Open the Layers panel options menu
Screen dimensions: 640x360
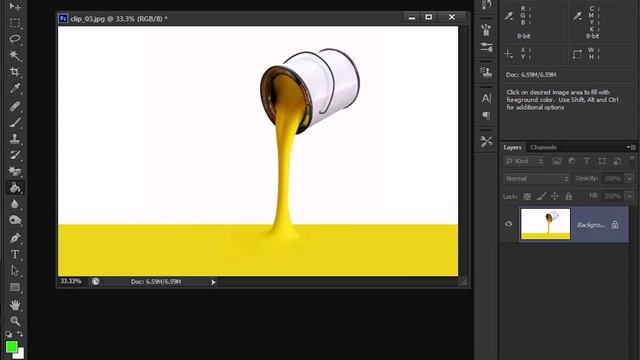click(x=631, y=147)
